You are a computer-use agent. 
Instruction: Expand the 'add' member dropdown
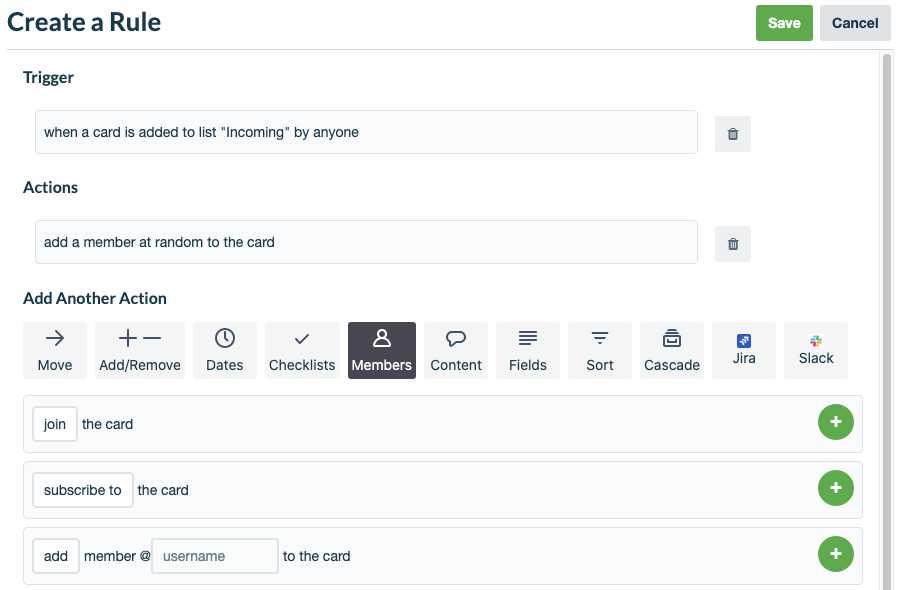click(x=55, y=555)
